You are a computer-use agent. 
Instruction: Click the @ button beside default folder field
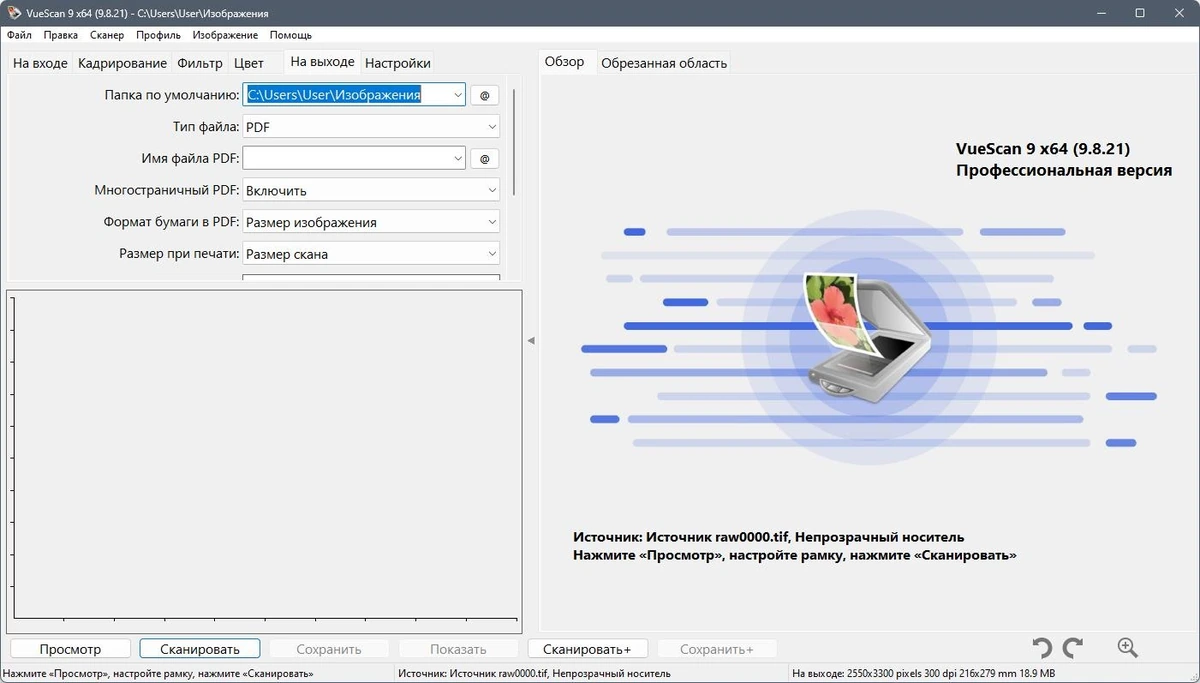click(484, 95)
